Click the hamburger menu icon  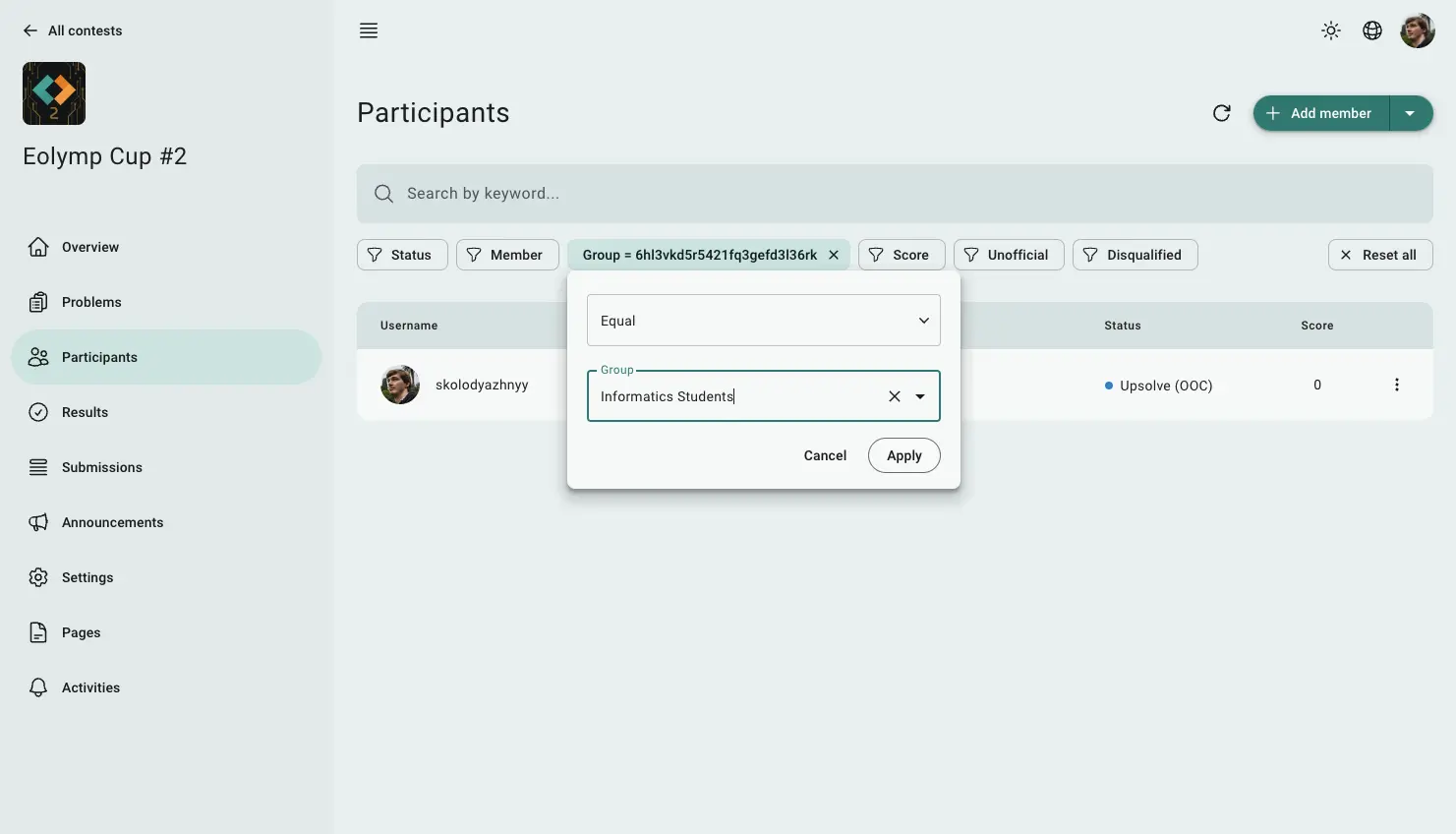(x=369, y=30)
